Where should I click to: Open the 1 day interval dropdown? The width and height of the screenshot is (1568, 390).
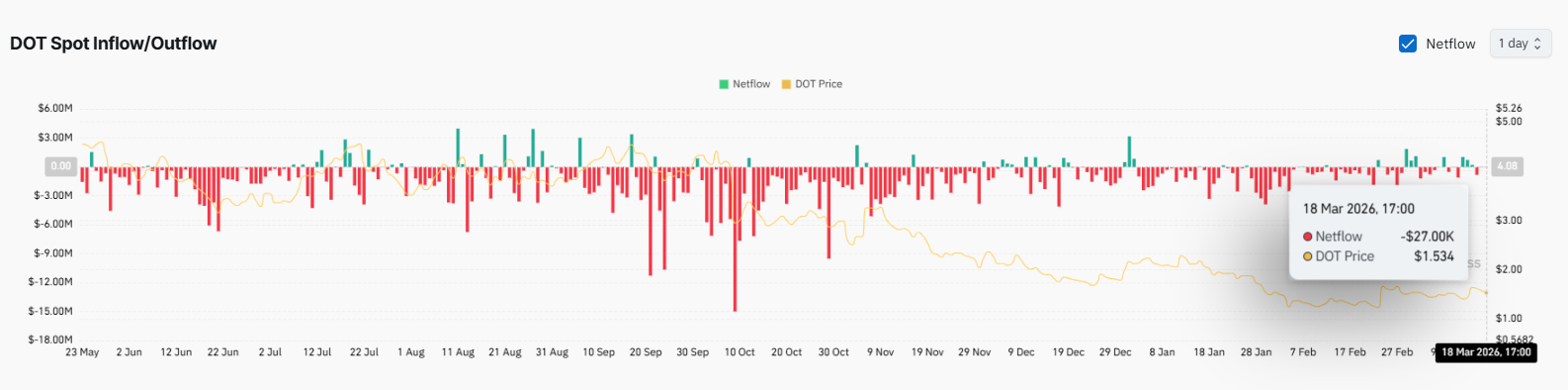pos(1521,44)
